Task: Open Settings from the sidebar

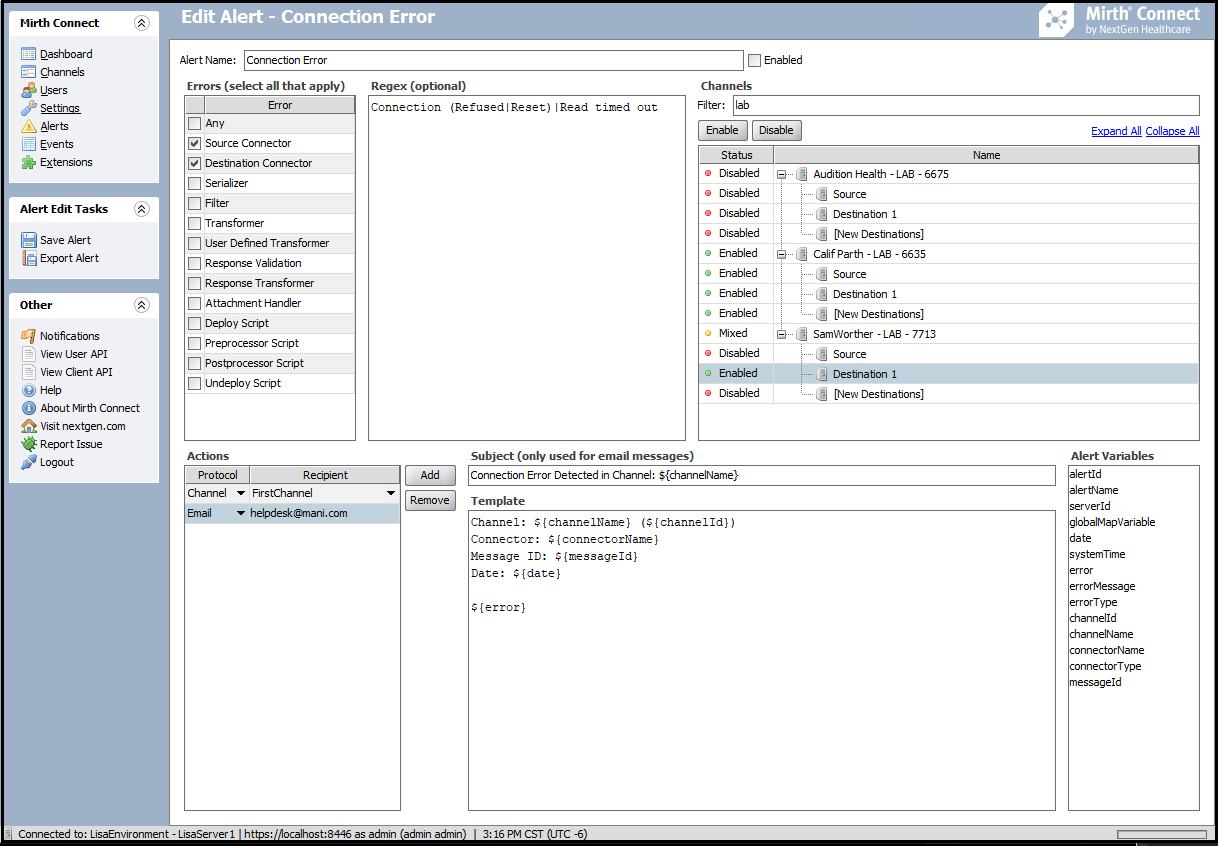Action: pos(59,108)
